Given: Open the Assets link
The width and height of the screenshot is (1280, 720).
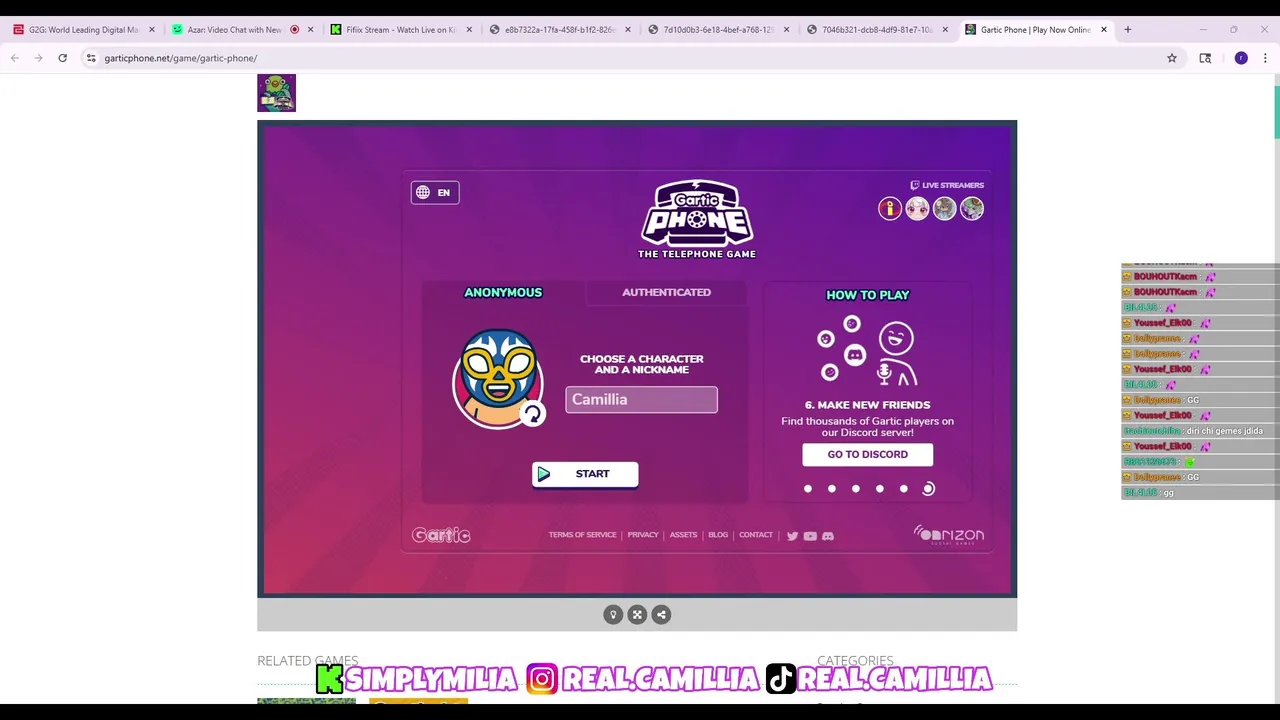Looking at the screenshot, I should tap(683, 535).
